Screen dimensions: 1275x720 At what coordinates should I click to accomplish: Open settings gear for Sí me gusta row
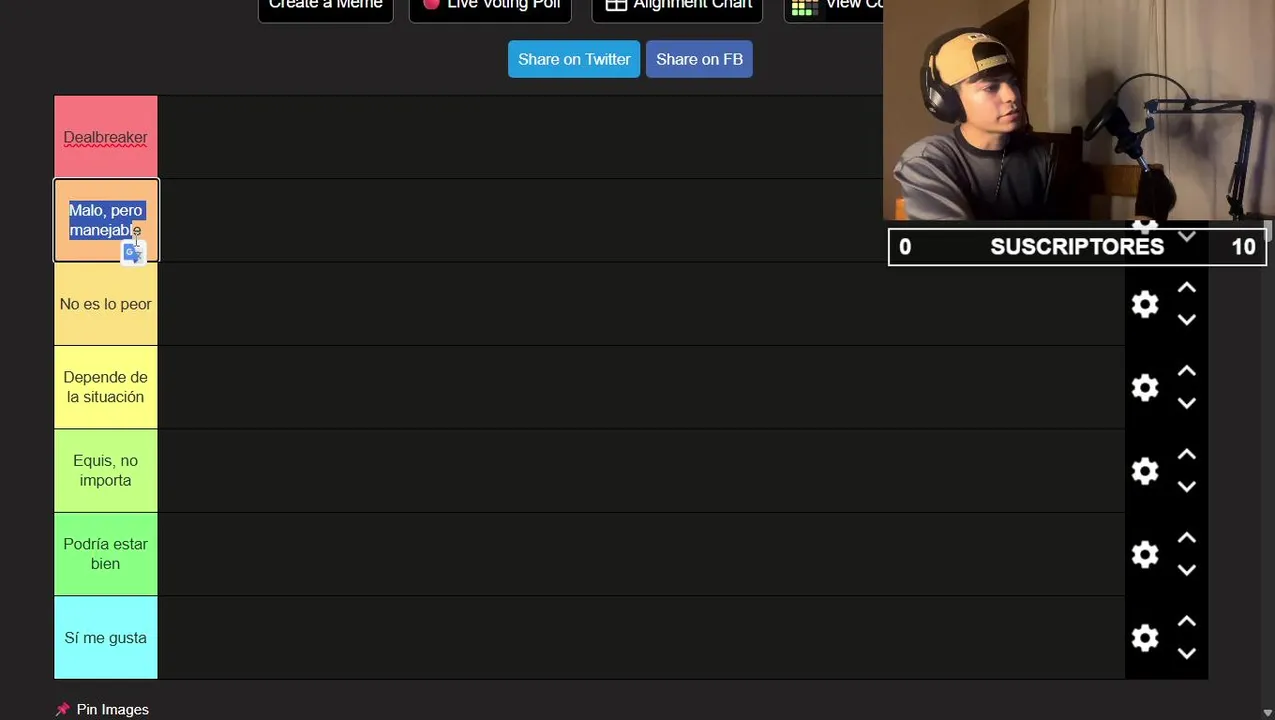(x=1145, y=638)
